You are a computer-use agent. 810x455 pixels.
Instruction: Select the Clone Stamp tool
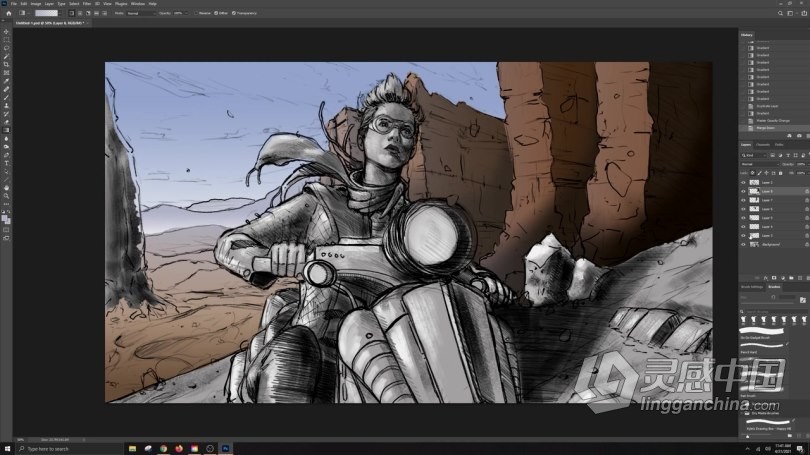[6, 105]
